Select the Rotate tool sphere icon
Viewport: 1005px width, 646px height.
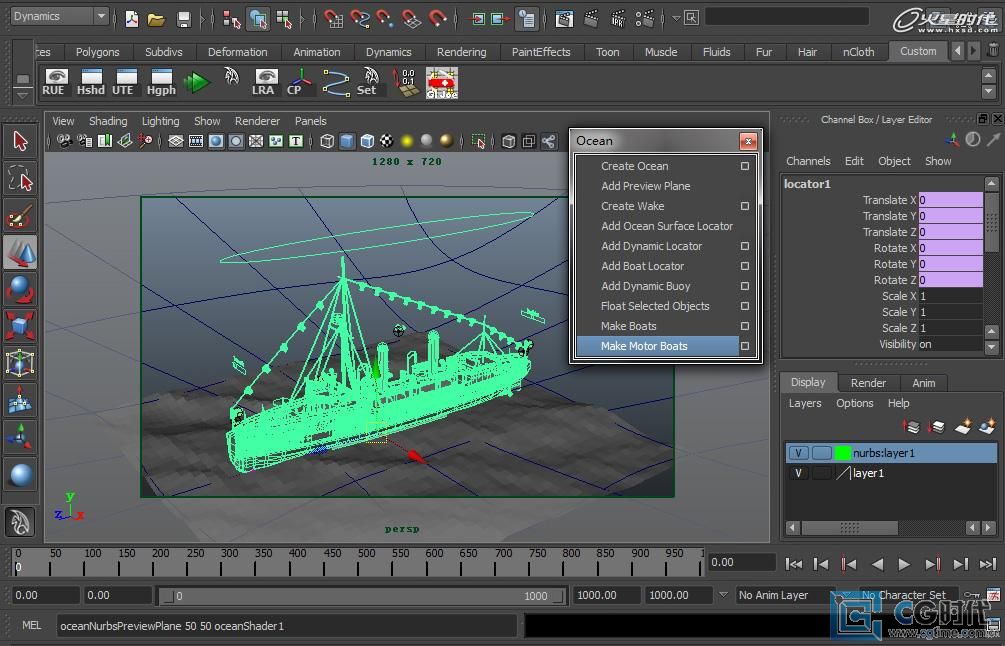21,289
